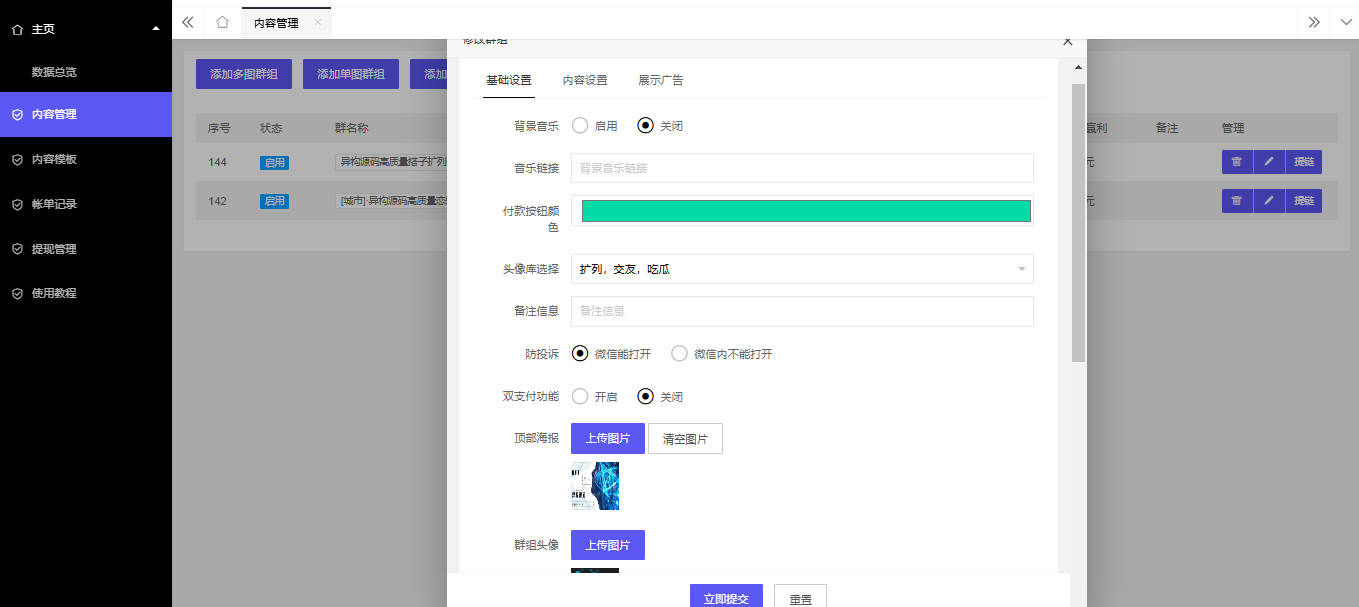1359x607 pixels.
Task: Collapse sidebar using the double-left arrow icon
Action: pyautogui.click(x=186, y=21)
